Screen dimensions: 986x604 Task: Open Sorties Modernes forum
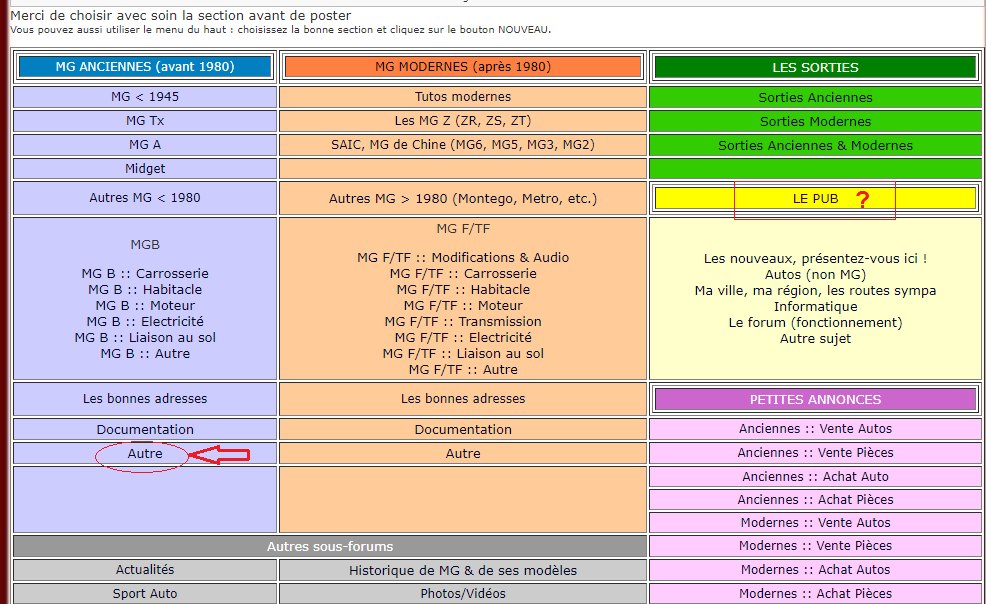coord(815,121)
